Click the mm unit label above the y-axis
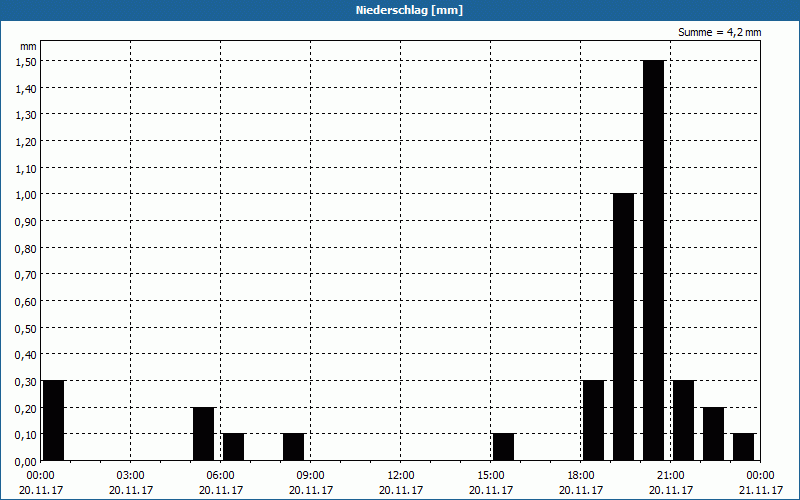The width and height of the screenshot is (800, 500). [x=28, y=46]
